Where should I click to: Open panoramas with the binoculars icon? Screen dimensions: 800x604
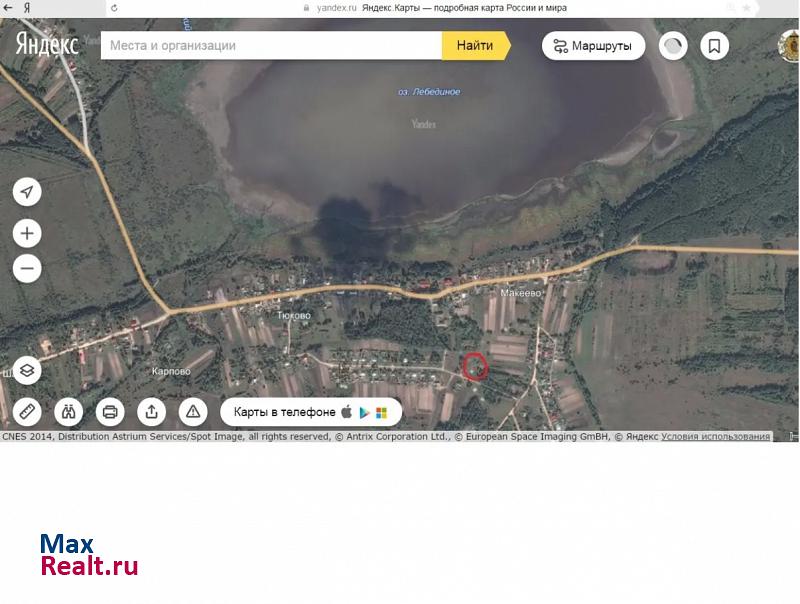click(69, 411)
